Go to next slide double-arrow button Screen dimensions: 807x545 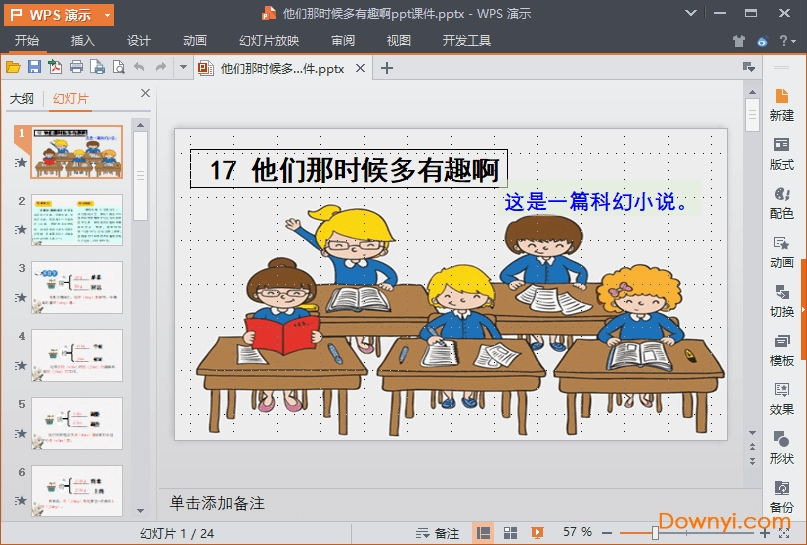tap(752, 461)
